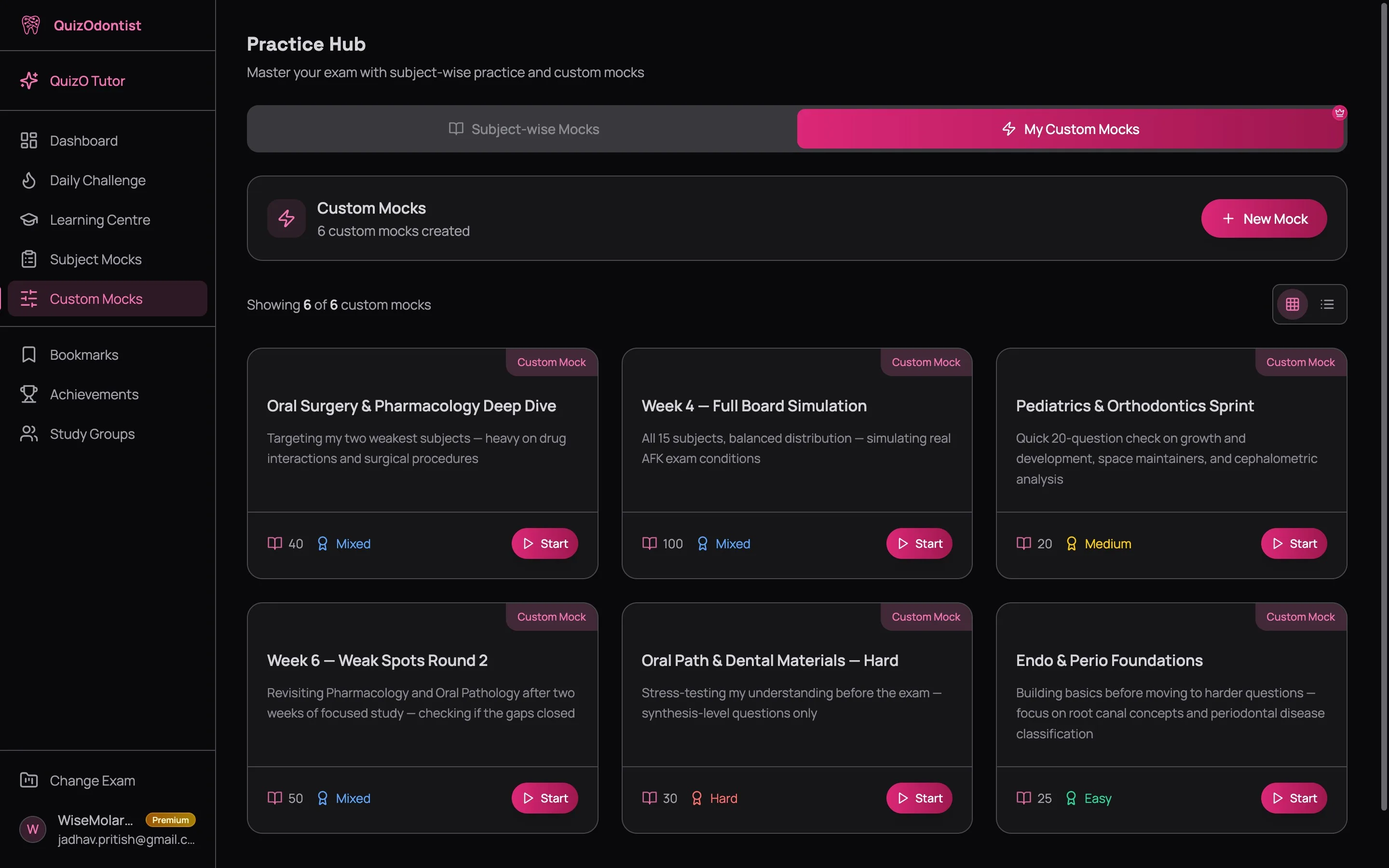The image size is (1389, 868).
Task: Open Learning Centre graduation cap icon
Action: [29, 220]
